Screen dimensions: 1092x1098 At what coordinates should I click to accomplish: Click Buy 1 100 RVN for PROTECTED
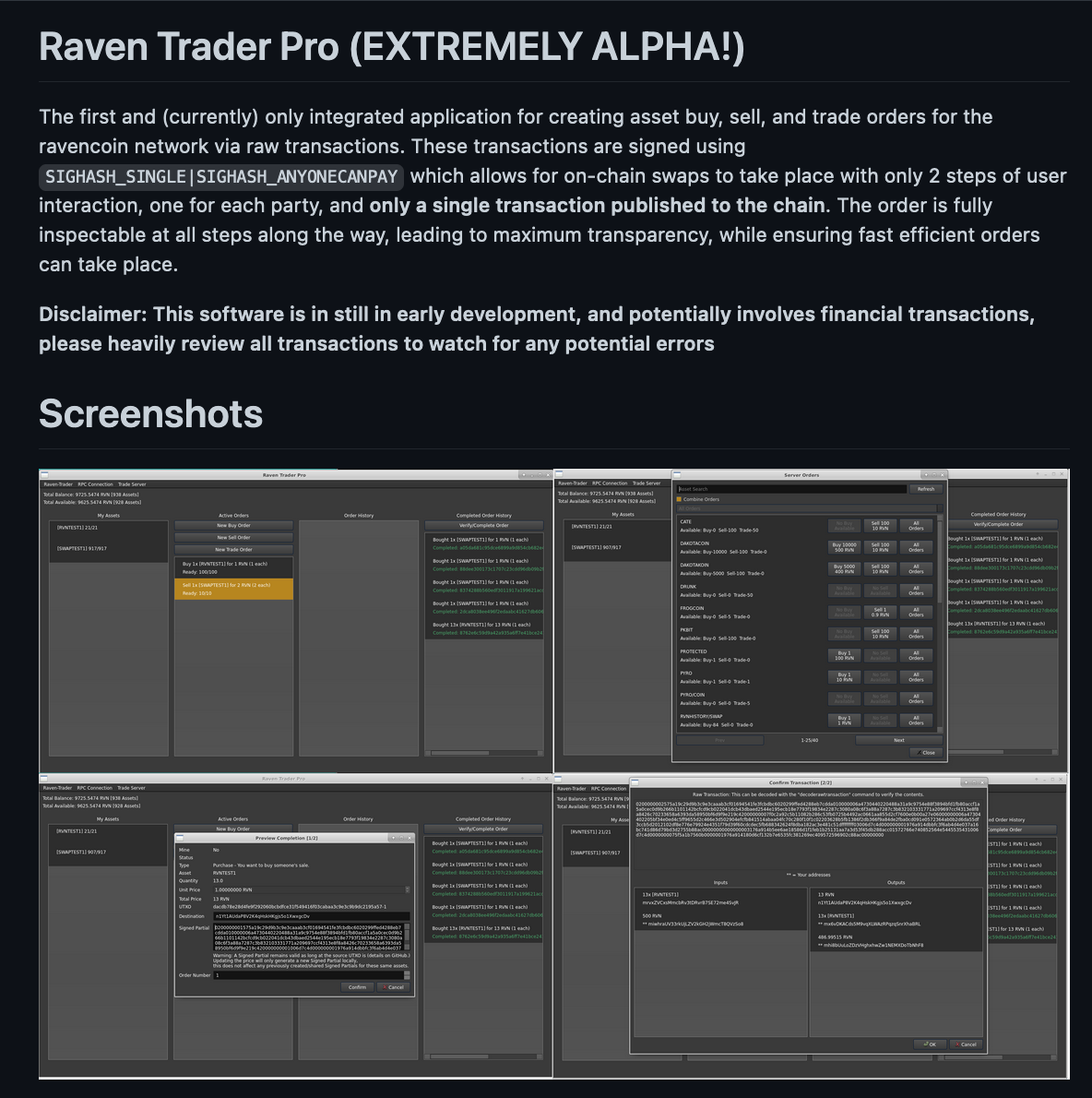click(844, 656)
